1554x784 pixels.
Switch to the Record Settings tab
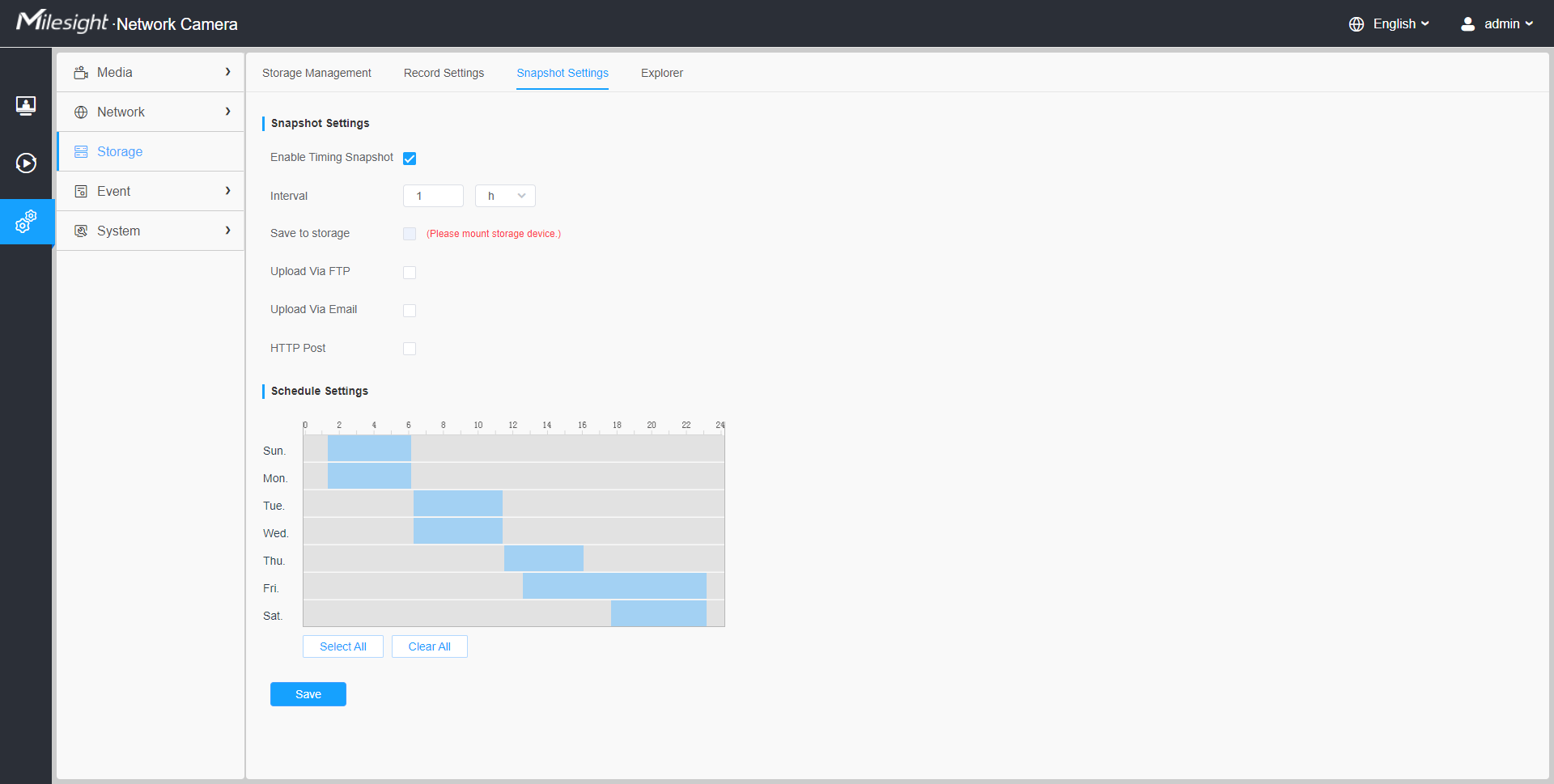444,73
